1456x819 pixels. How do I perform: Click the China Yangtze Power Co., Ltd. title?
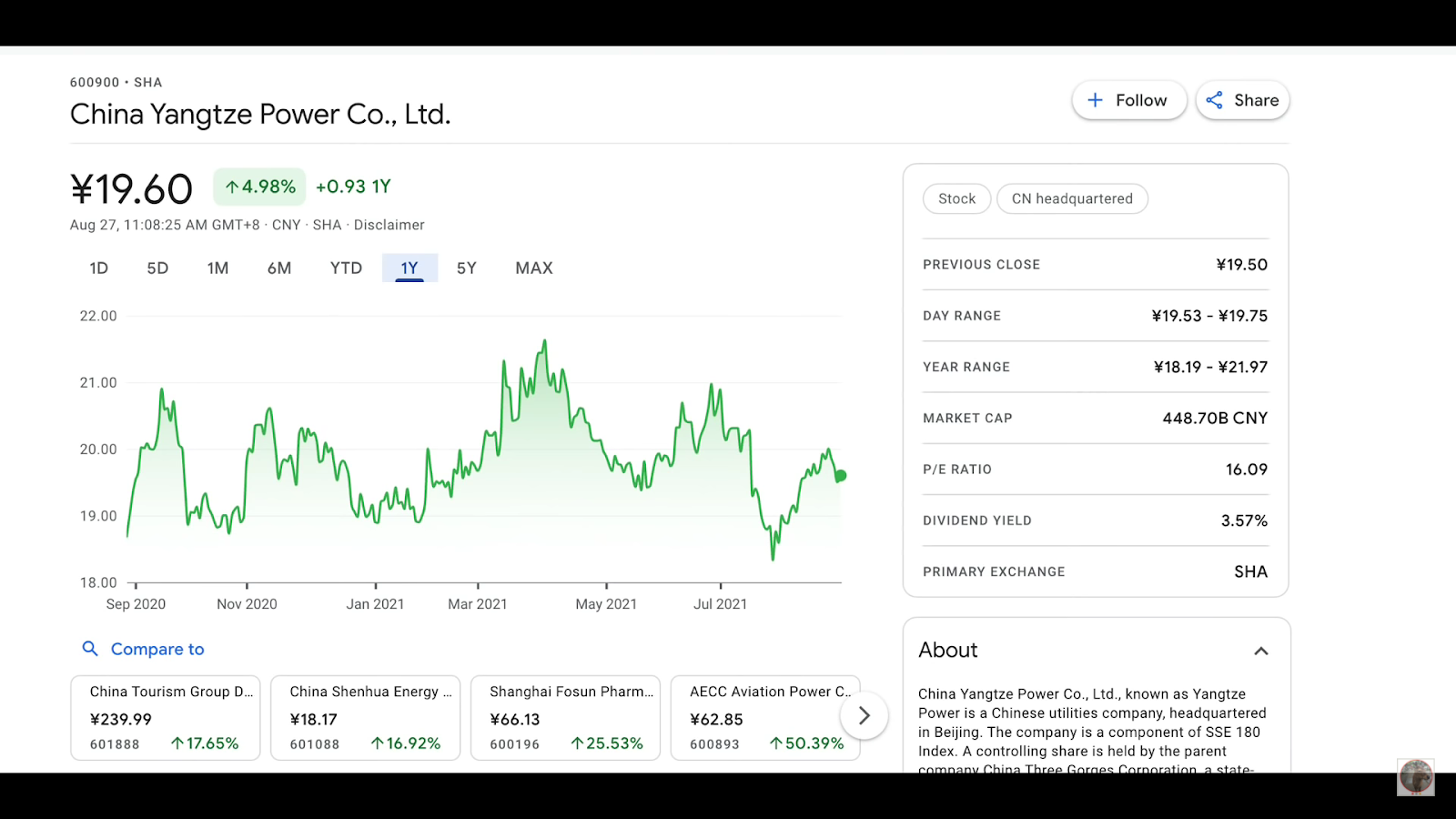coord(260,115)
